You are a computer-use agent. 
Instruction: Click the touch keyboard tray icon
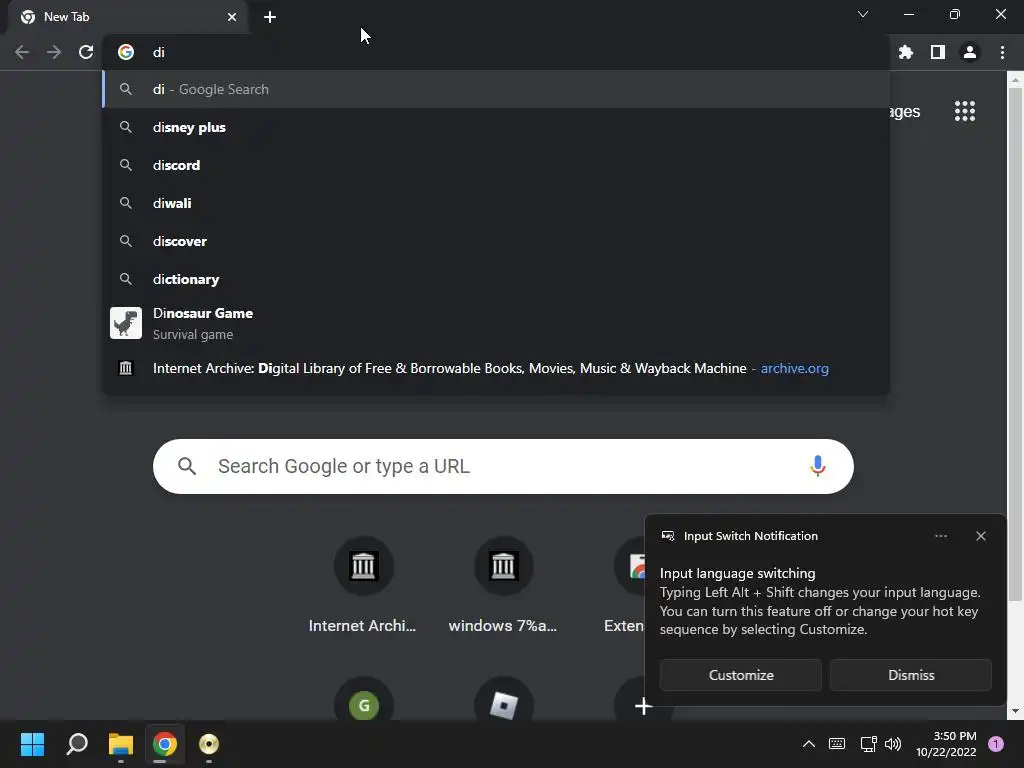[x=837, y=744]
